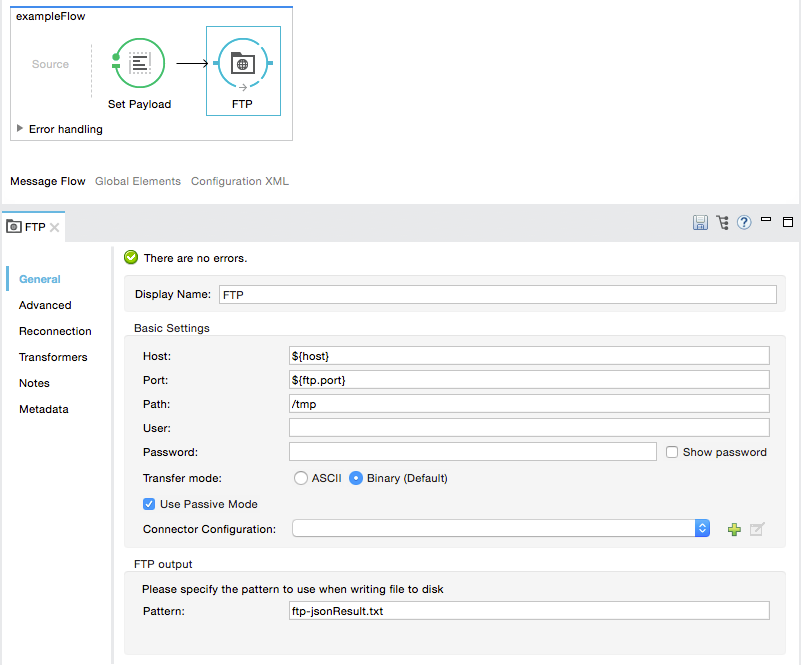Screen dimensions: 801x665
Task: Click the tree structure icon in toolbar
Action: [722, 223]
